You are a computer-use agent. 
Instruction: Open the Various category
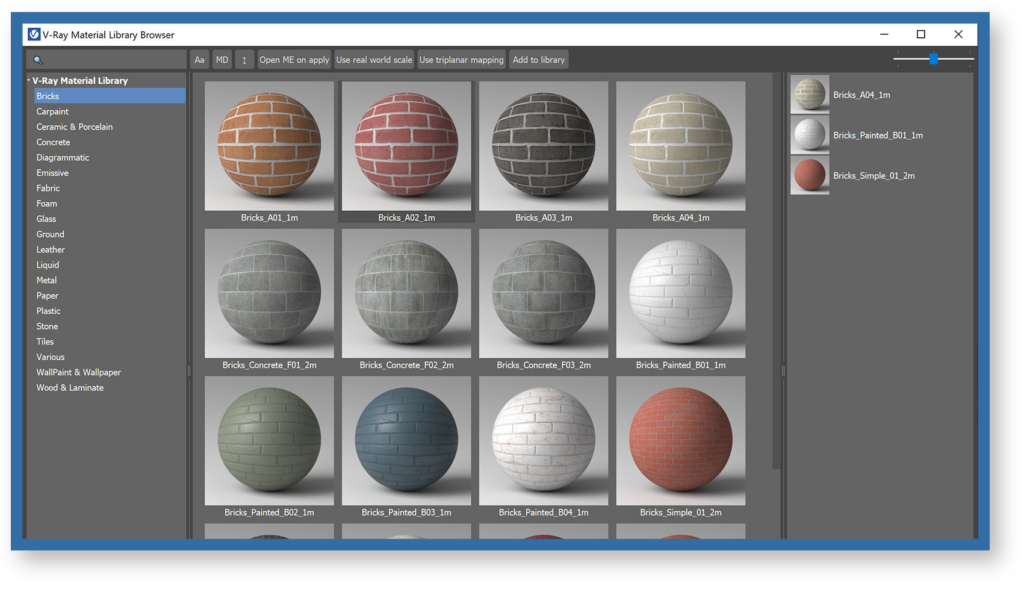pos(50,357)
